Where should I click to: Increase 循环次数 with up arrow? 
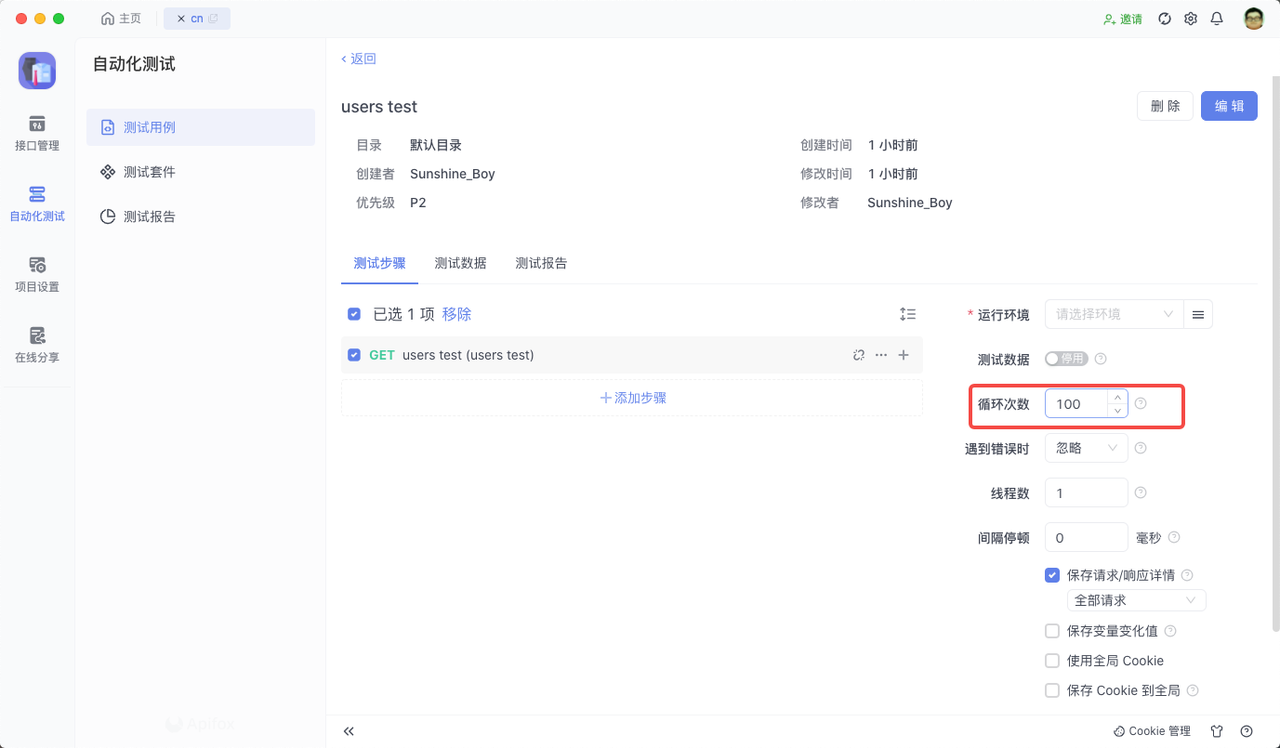point(1117,397)
